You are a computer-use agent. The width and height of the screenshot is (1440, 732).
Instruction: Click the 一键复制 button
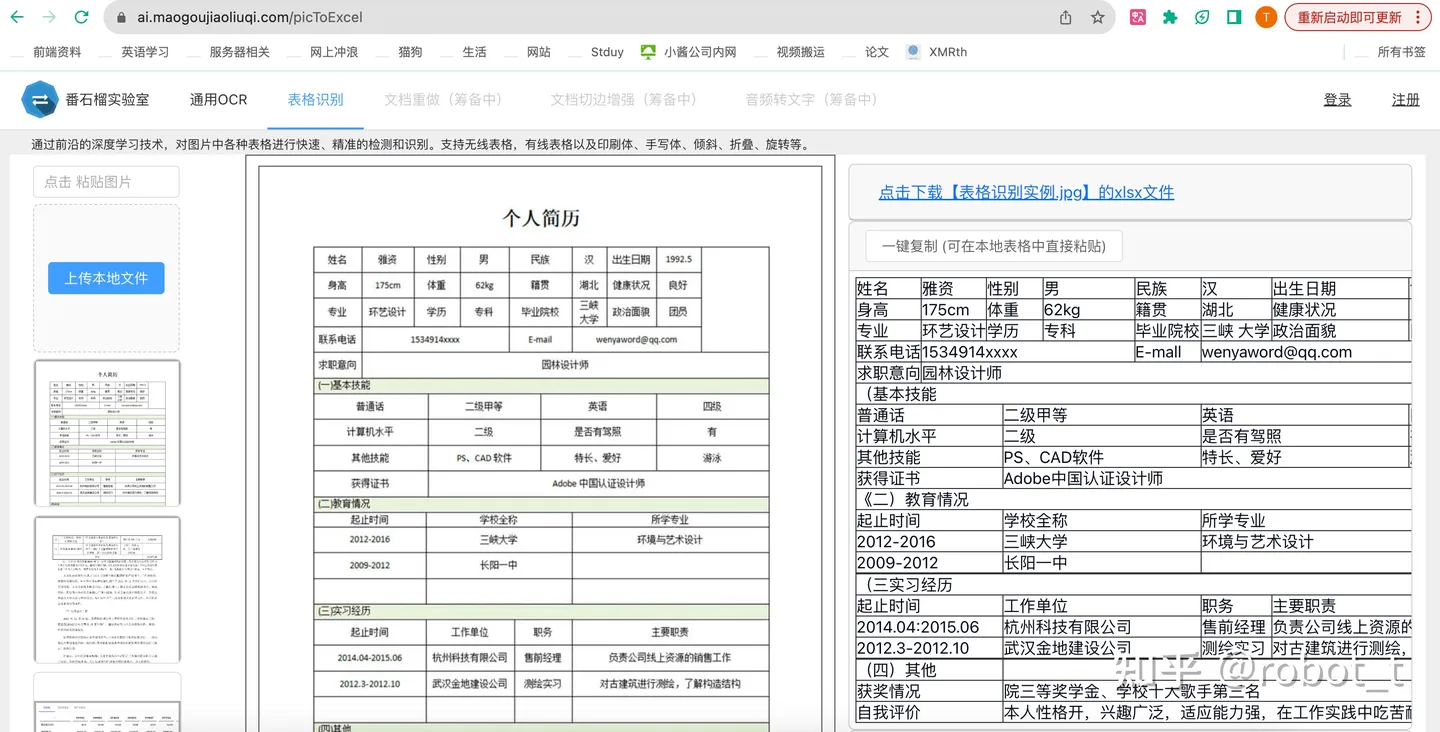tap(994, 246)
